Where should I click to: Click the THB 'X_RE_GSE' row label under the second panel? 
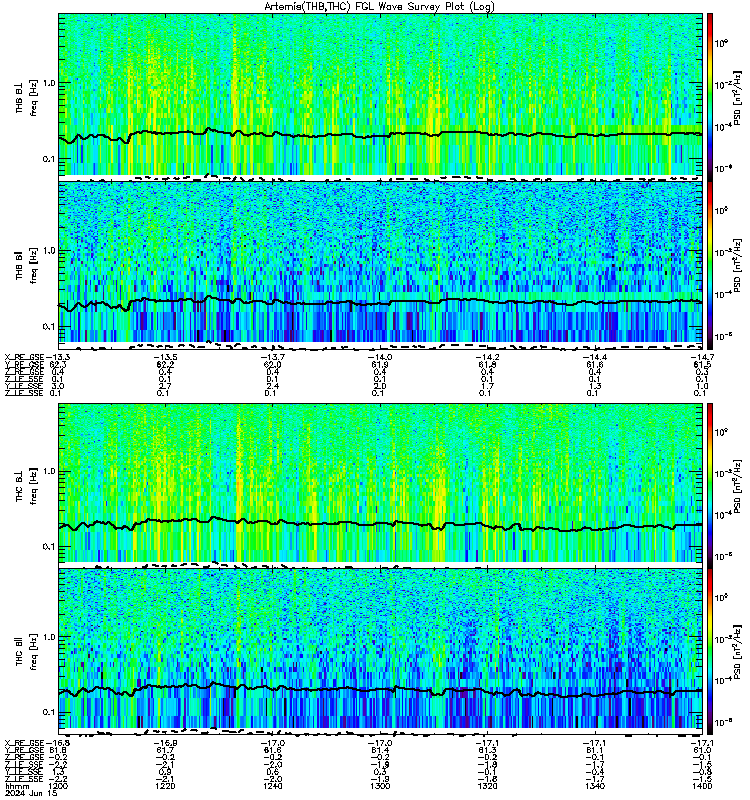24,358
